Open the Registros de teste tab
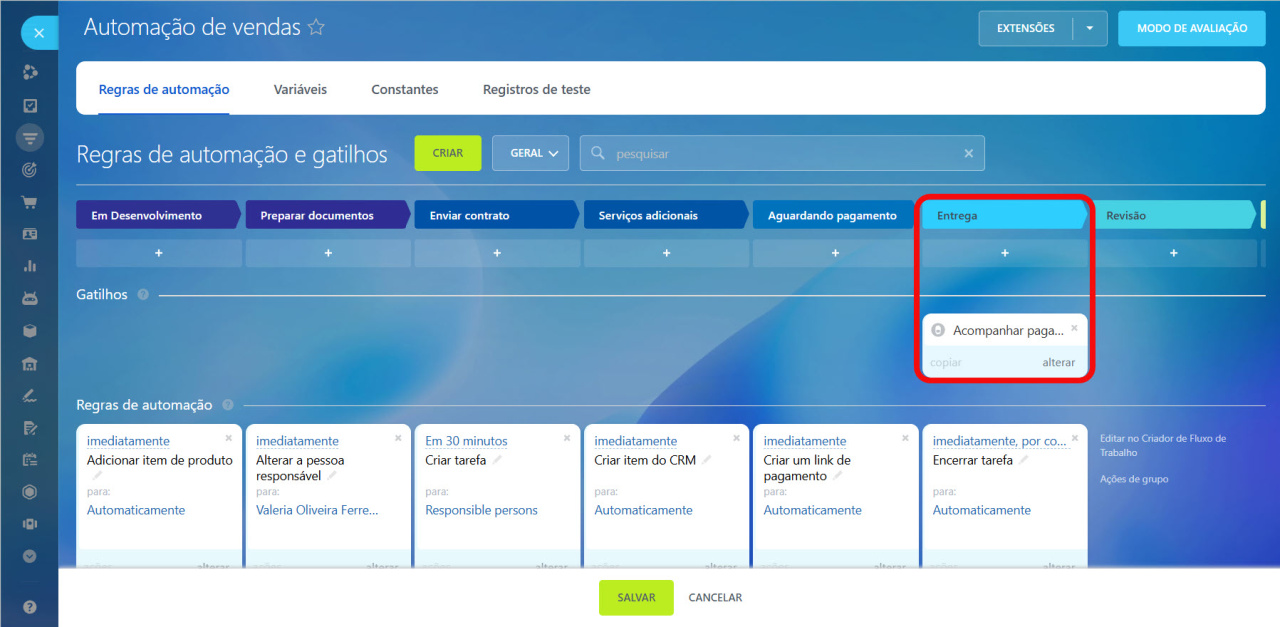 click(x=536, y=90)
